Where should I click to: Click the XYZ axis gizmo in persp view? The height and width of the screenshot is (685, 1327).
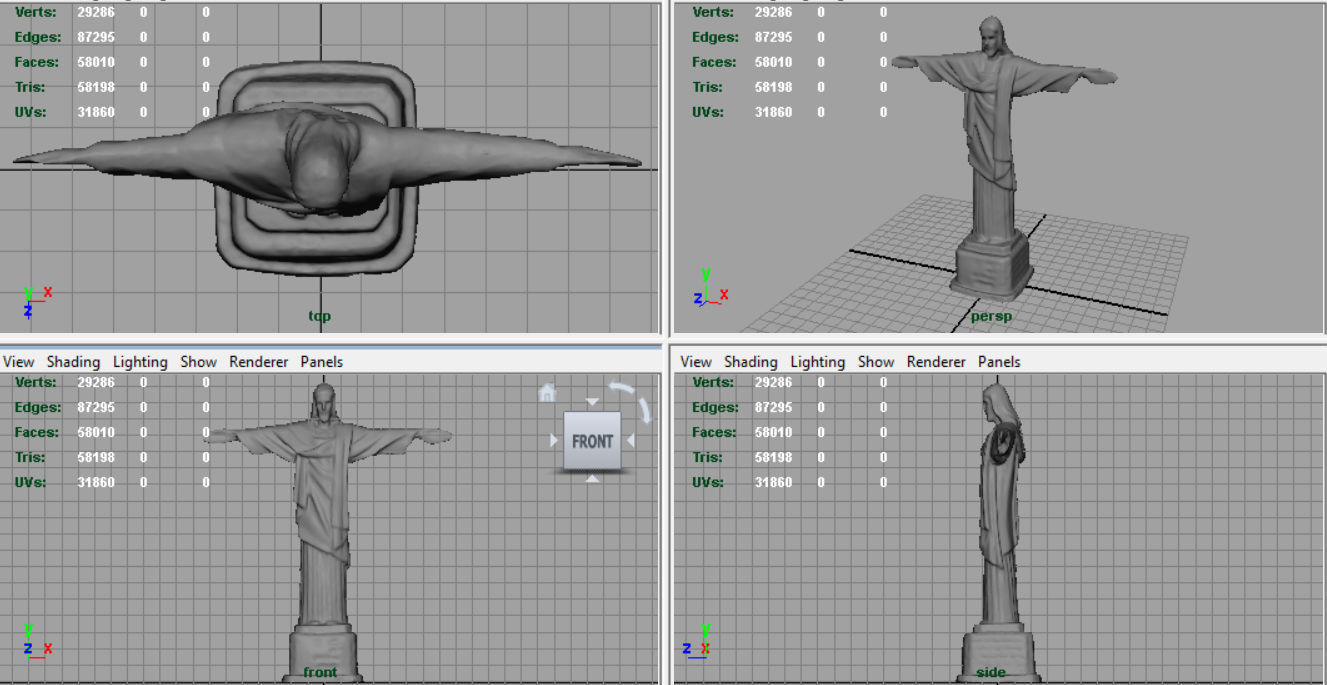coord(710,287)
